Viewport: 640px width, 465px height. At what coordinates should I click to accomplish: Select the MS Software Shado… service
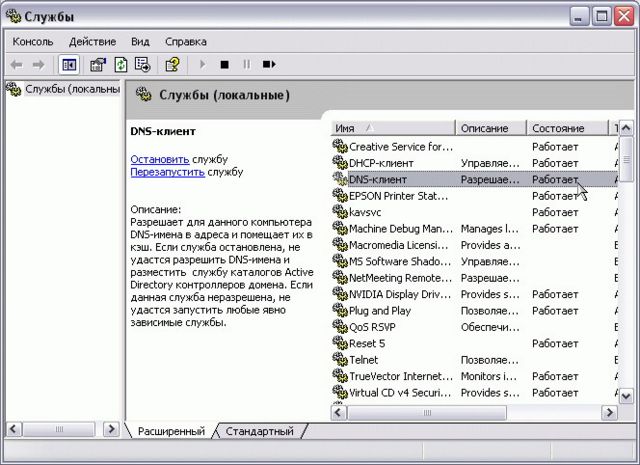click(x=400, y=261)
